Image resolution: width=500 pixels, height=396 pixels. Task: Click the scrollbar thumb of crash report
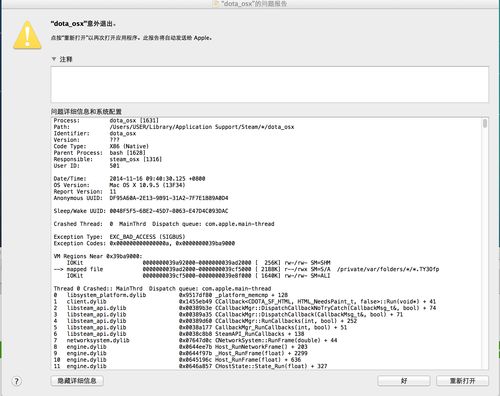pyautogui.click(x=485, y=123)
